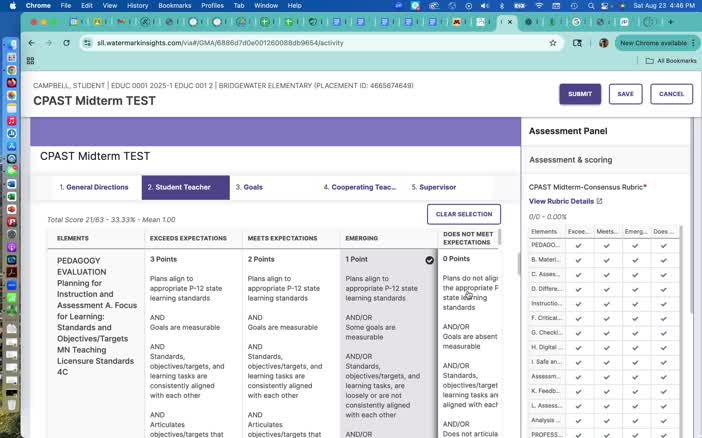
Task: Click the checkmark icon in the 1 Point cell
Action: click(429, 260)
